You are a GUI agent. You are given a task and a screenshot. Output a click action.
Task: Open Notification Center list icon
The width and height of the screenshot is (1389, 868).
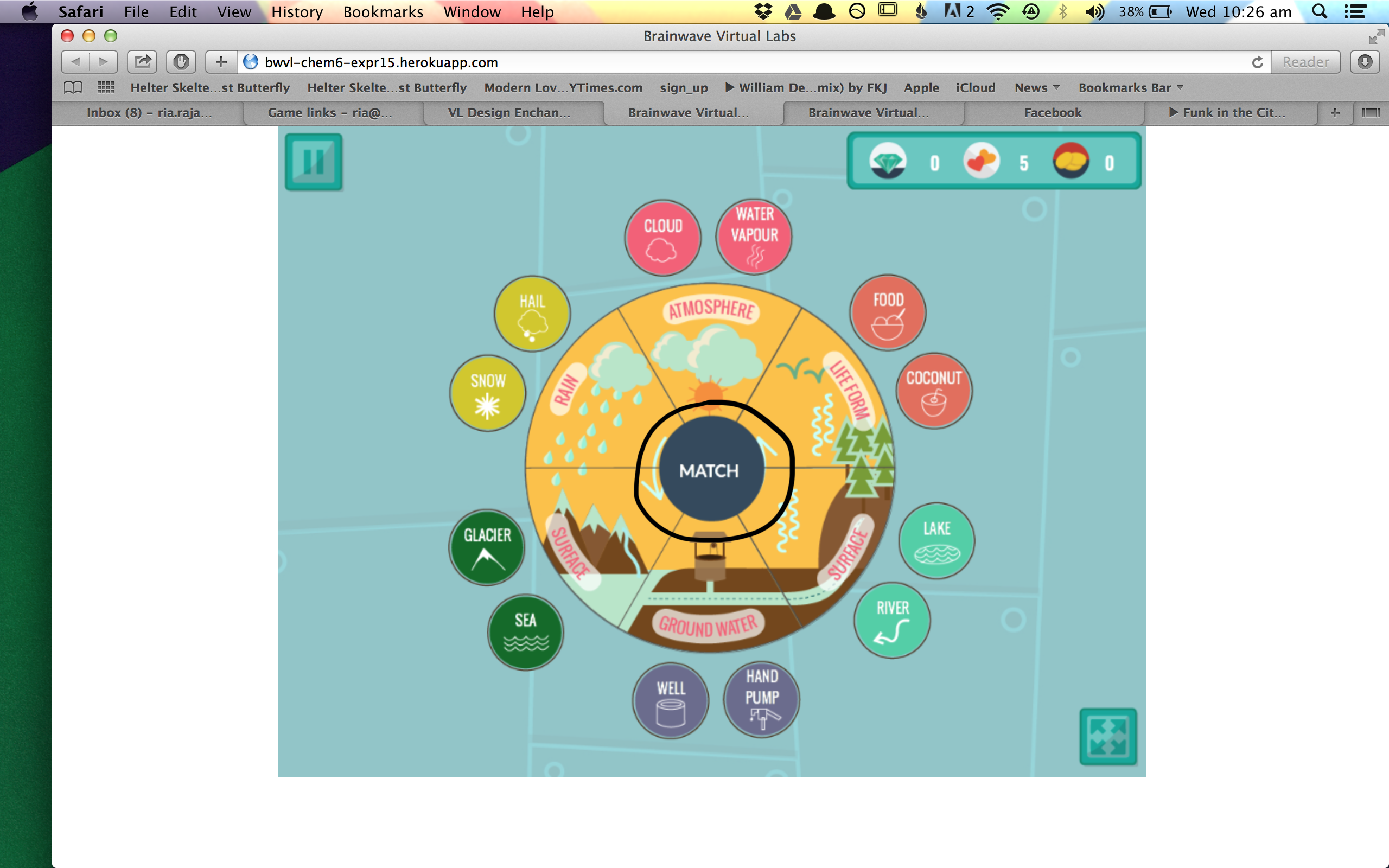1355,11
